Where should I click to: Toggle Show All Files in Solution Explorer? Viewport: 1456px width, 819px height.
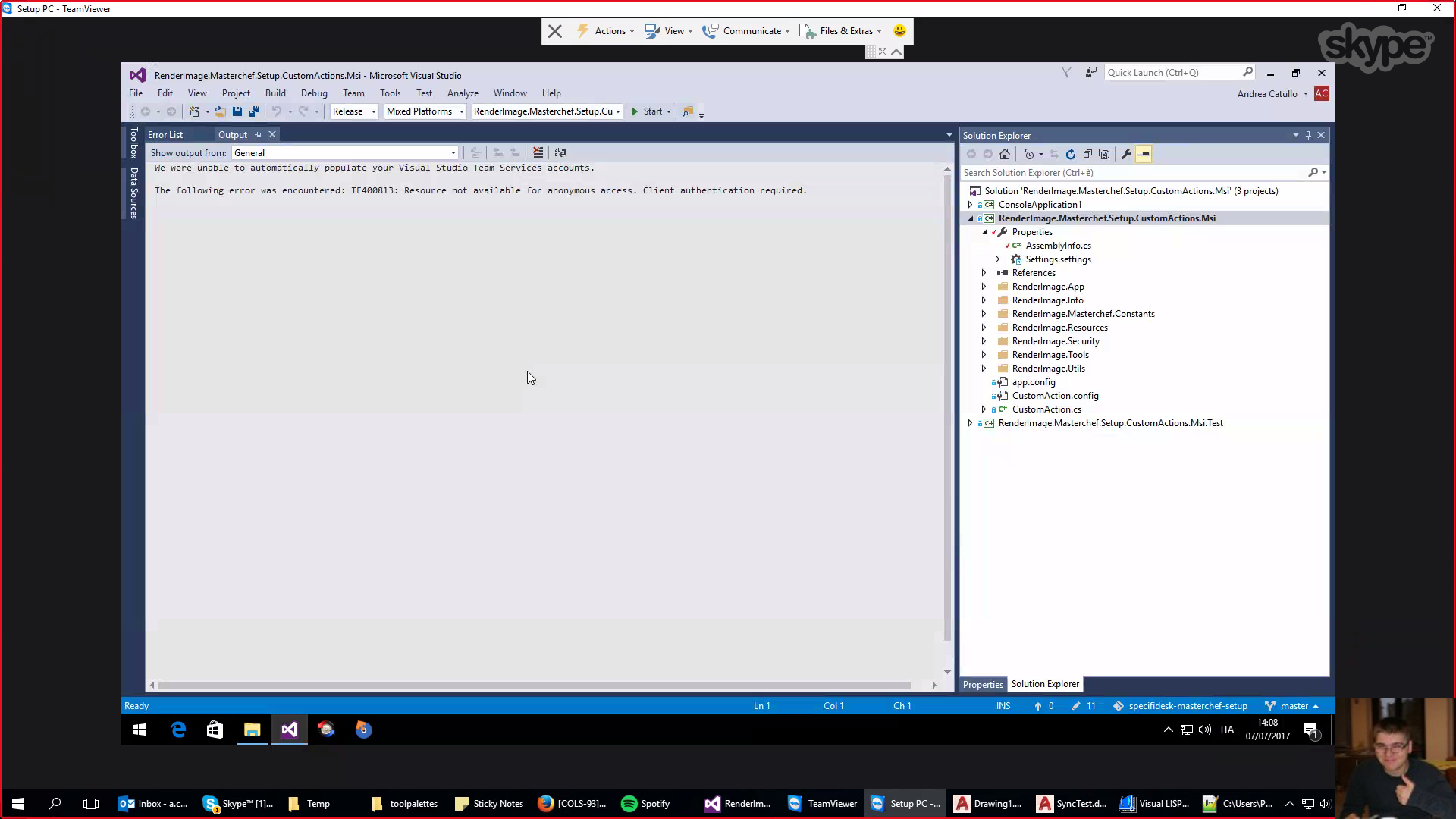(1104, 154)
